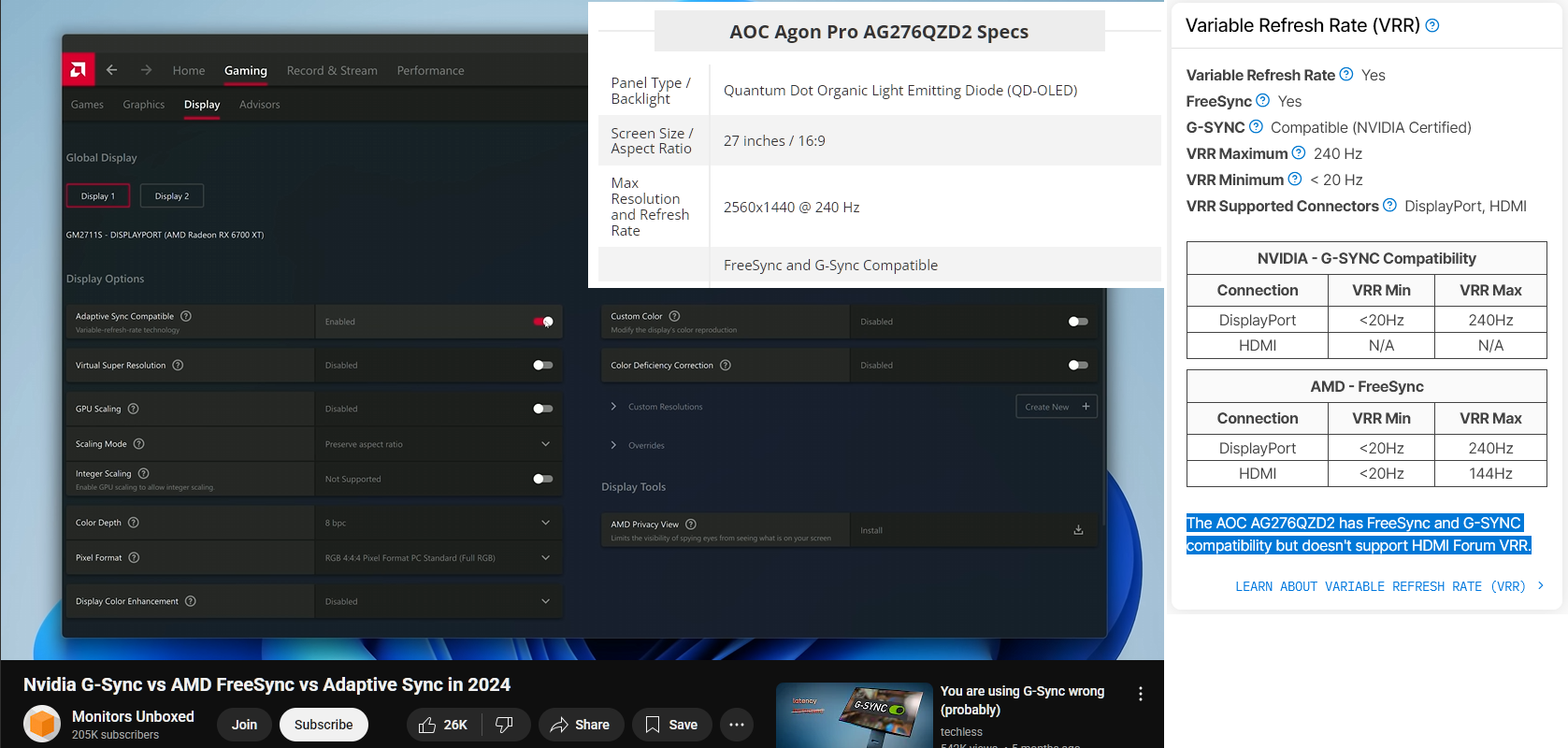Go forward with the right arrow

point(146,70)
